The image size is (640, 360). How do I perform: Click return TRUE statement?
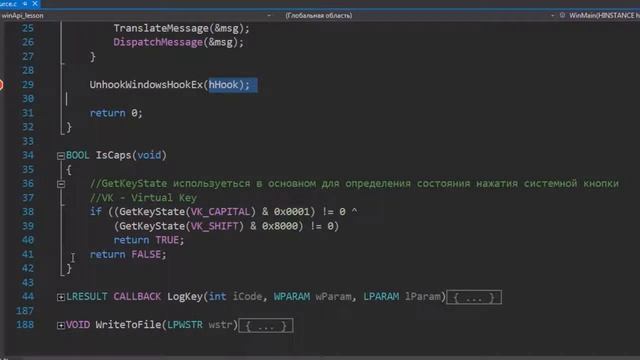[149, 240]
